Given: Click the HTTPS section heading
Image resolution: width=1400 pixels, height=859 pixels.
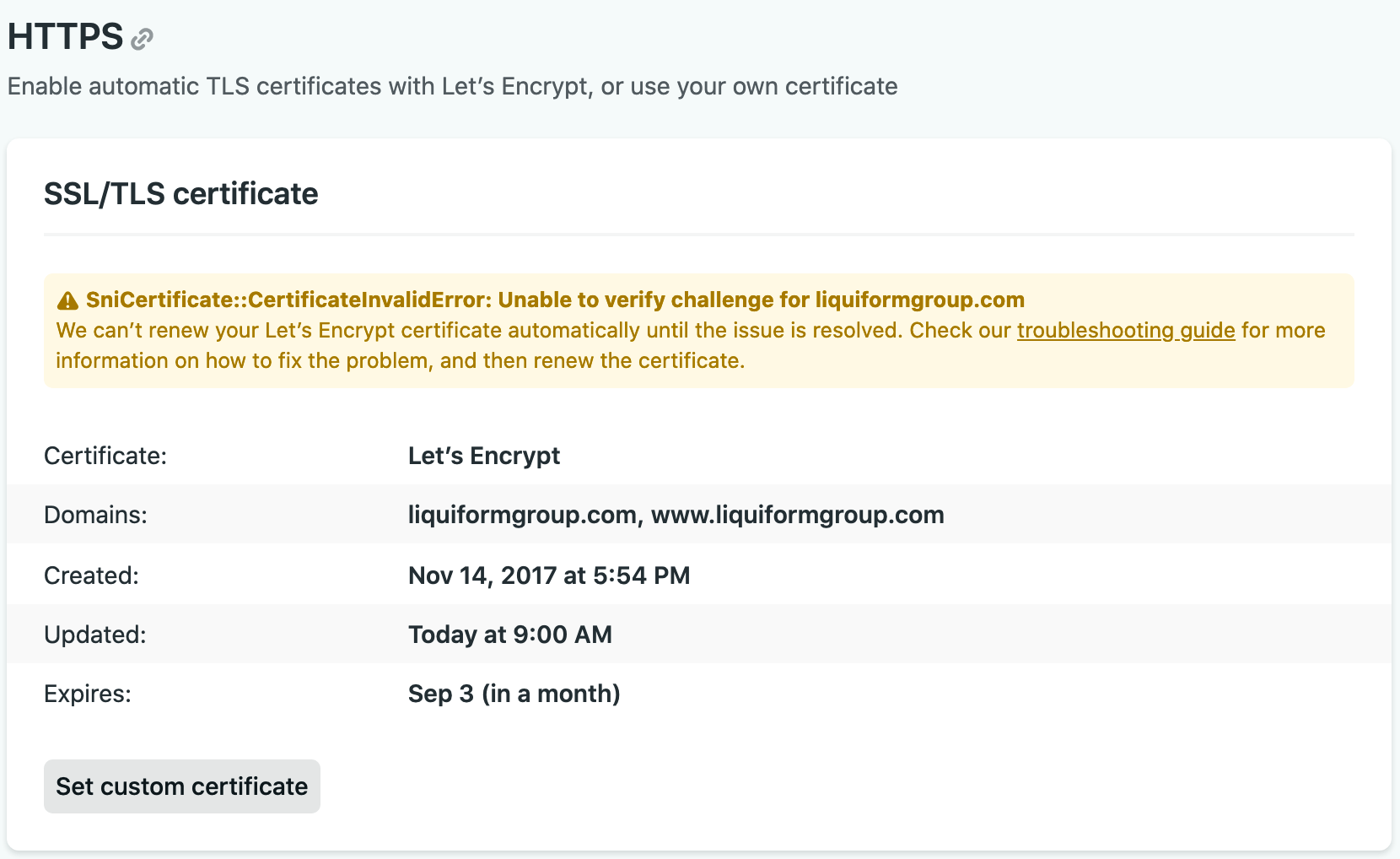Looking at the screenshot, I should (x=66, y=37).
